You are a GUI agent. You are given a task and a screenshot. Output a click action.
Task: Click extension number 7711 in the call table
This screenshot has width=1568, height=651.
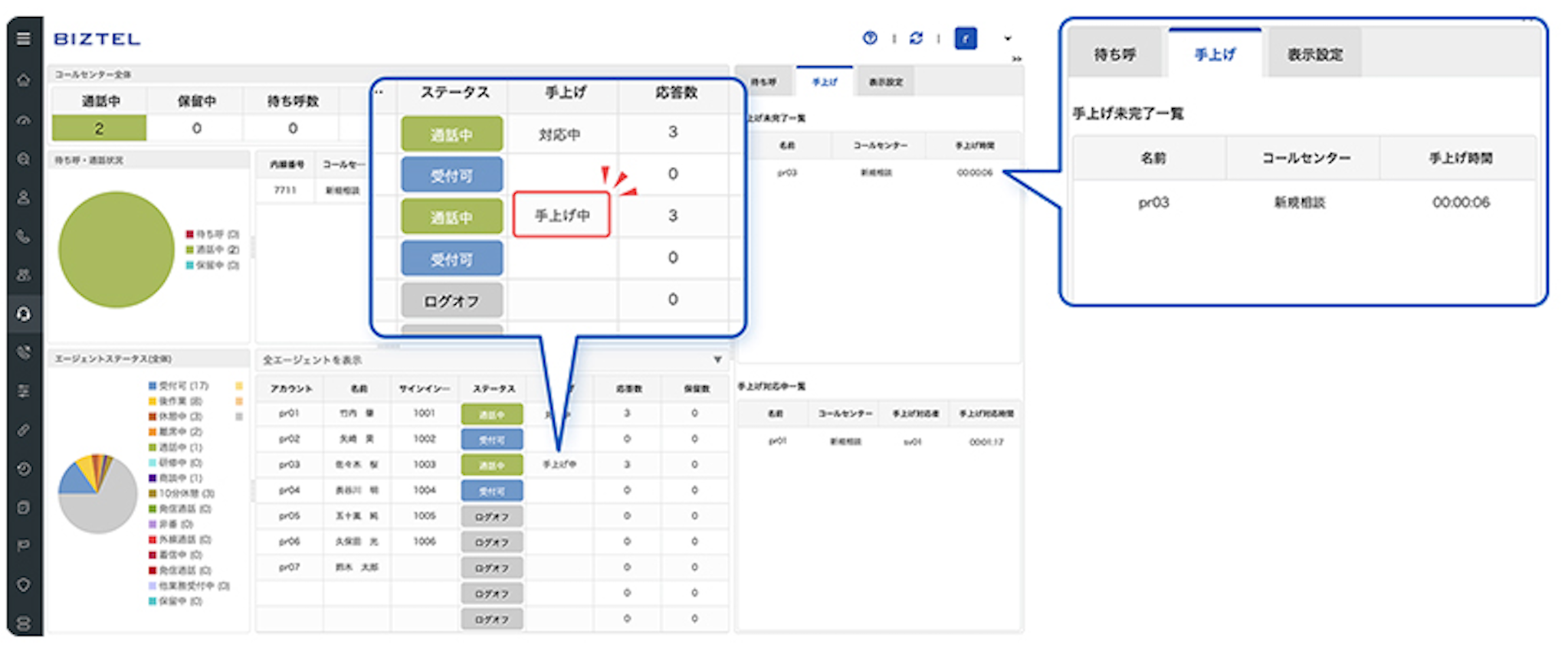285,190
